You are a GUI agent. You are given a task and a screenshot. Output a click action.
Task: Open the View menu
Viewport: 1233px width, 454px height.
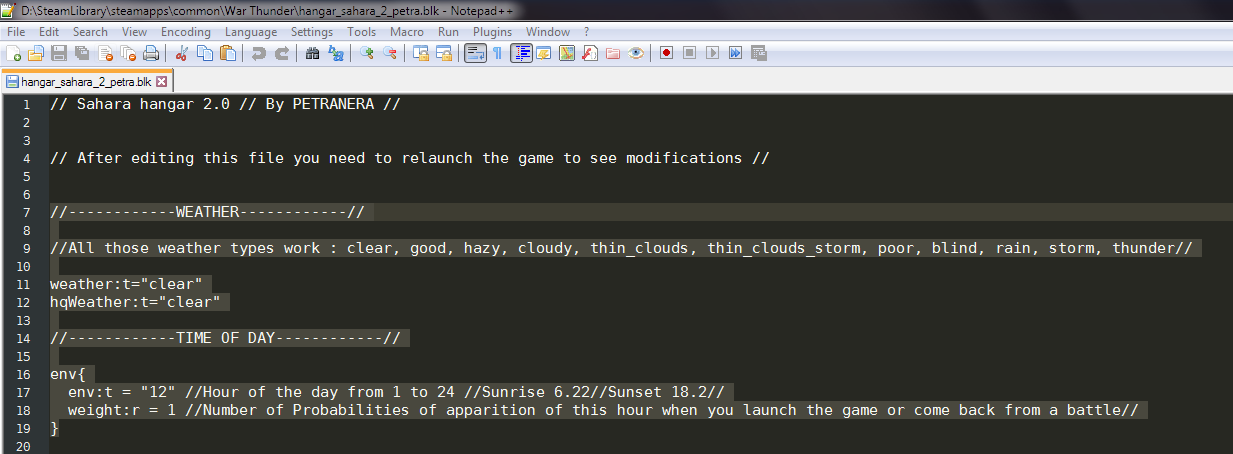tap(135, 32)
